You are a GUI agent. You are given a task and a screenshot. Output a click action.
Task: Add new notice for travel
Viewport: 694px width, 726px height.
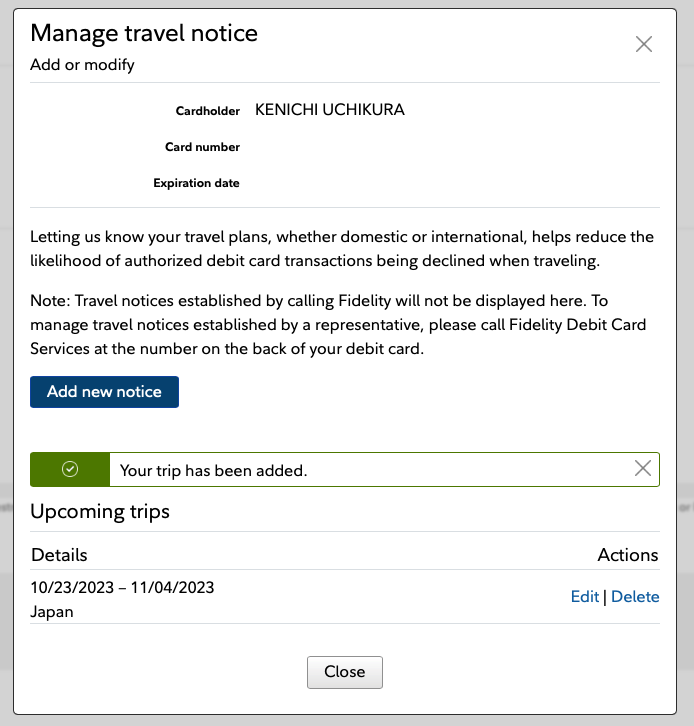(x=104, y=392)
